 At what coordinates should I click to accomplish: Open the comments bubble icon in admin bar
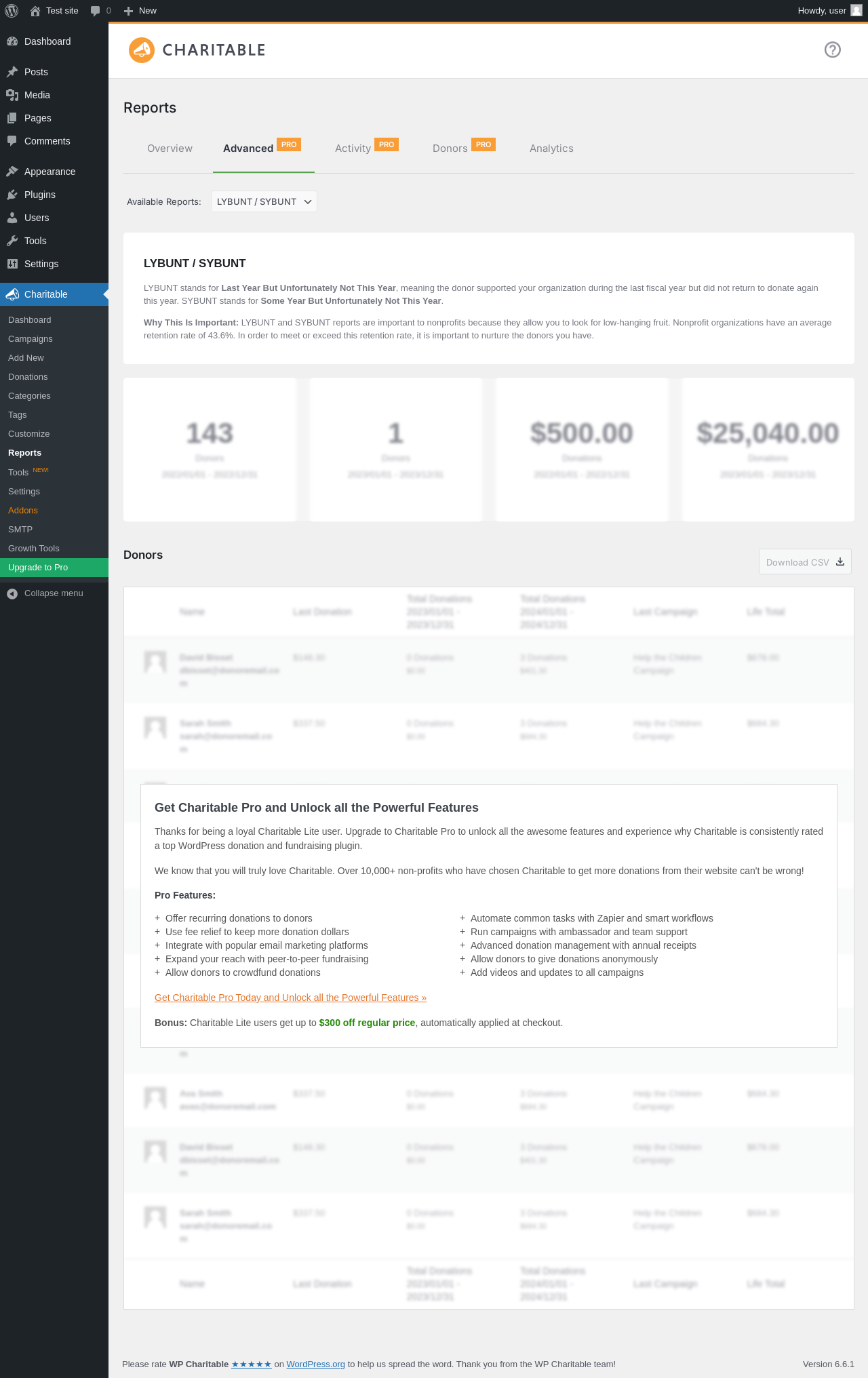pyautogui.click(x=95, y=11)
